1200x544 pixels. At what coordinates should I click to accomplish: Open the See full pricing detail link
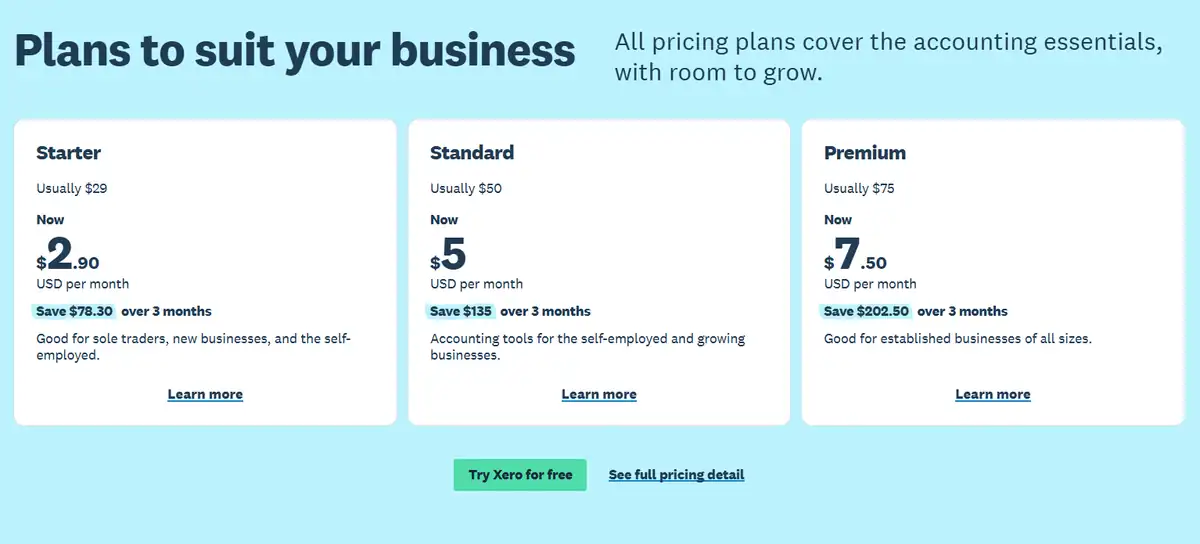click(x=676, y=475)
